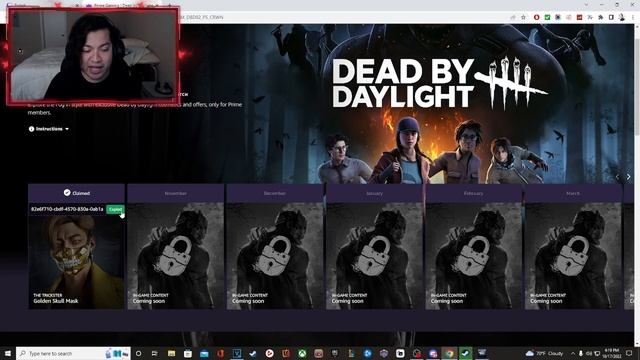
Task: Open the Chrome side panel icon
Action: [x=611, y=17]
